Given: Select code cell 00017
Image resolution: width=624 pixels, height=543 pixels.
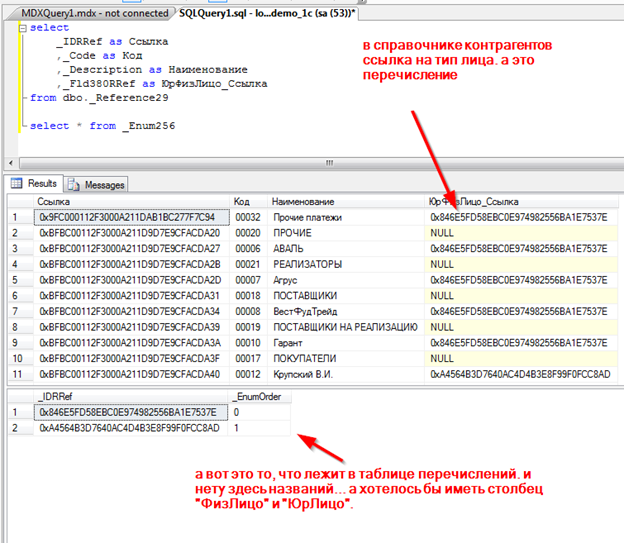Looking at the screenshot, I should 249,359.
